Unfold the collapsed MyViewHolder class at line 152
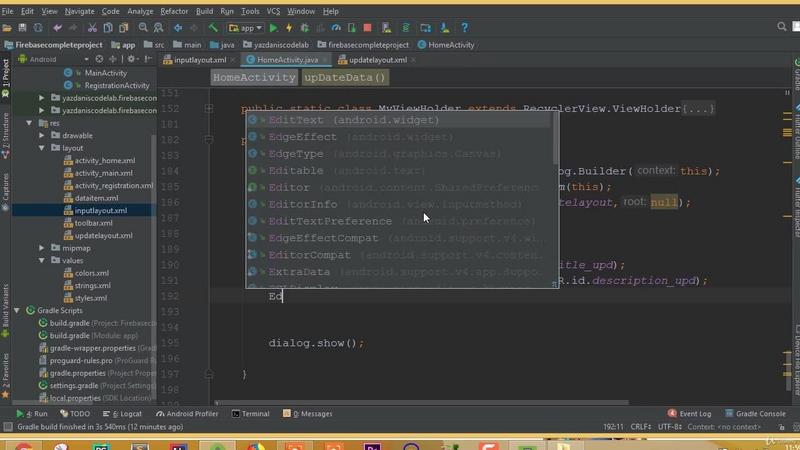 click(x=209, y=109)
